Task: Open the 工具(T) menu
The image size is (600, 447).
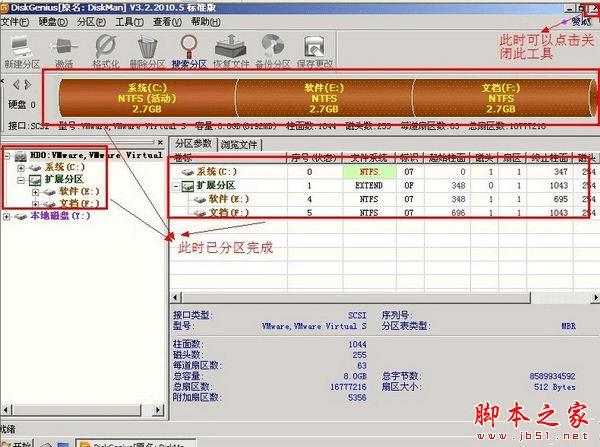Action: [130, 22]
